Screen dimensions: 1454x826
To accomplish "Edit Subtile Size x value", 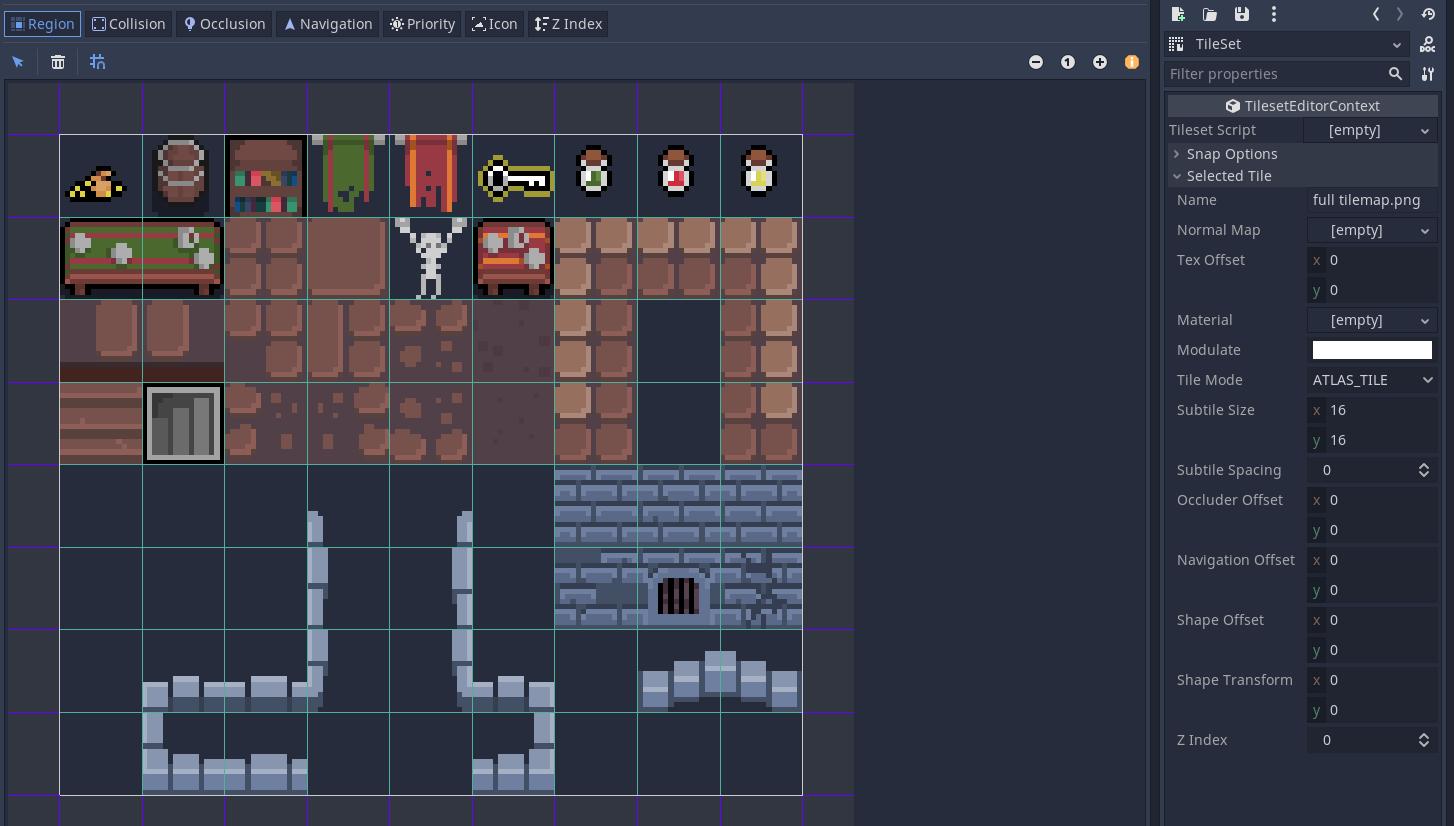I will tap(1372, 410).
